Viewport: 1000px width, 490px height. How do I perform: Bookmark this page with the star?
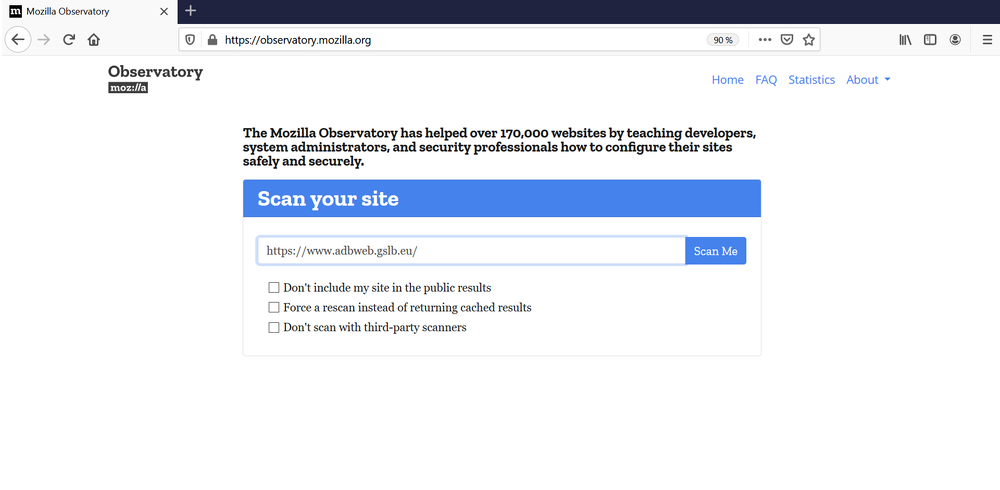[809, 40]
